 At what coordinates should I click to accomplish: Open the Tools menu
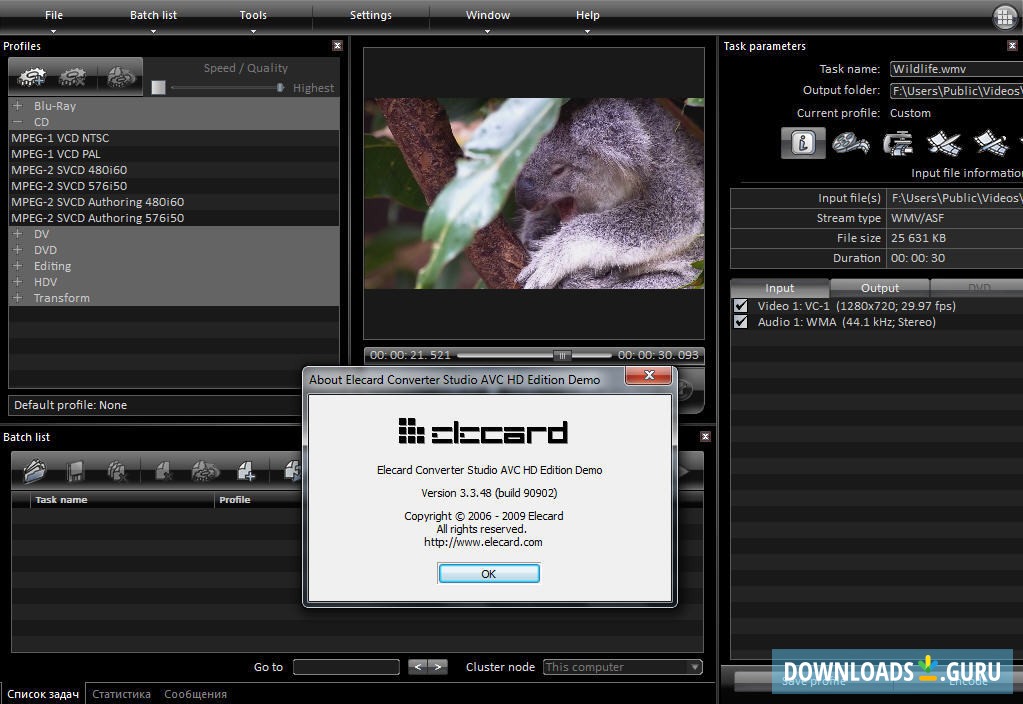(x=253, y=15)
